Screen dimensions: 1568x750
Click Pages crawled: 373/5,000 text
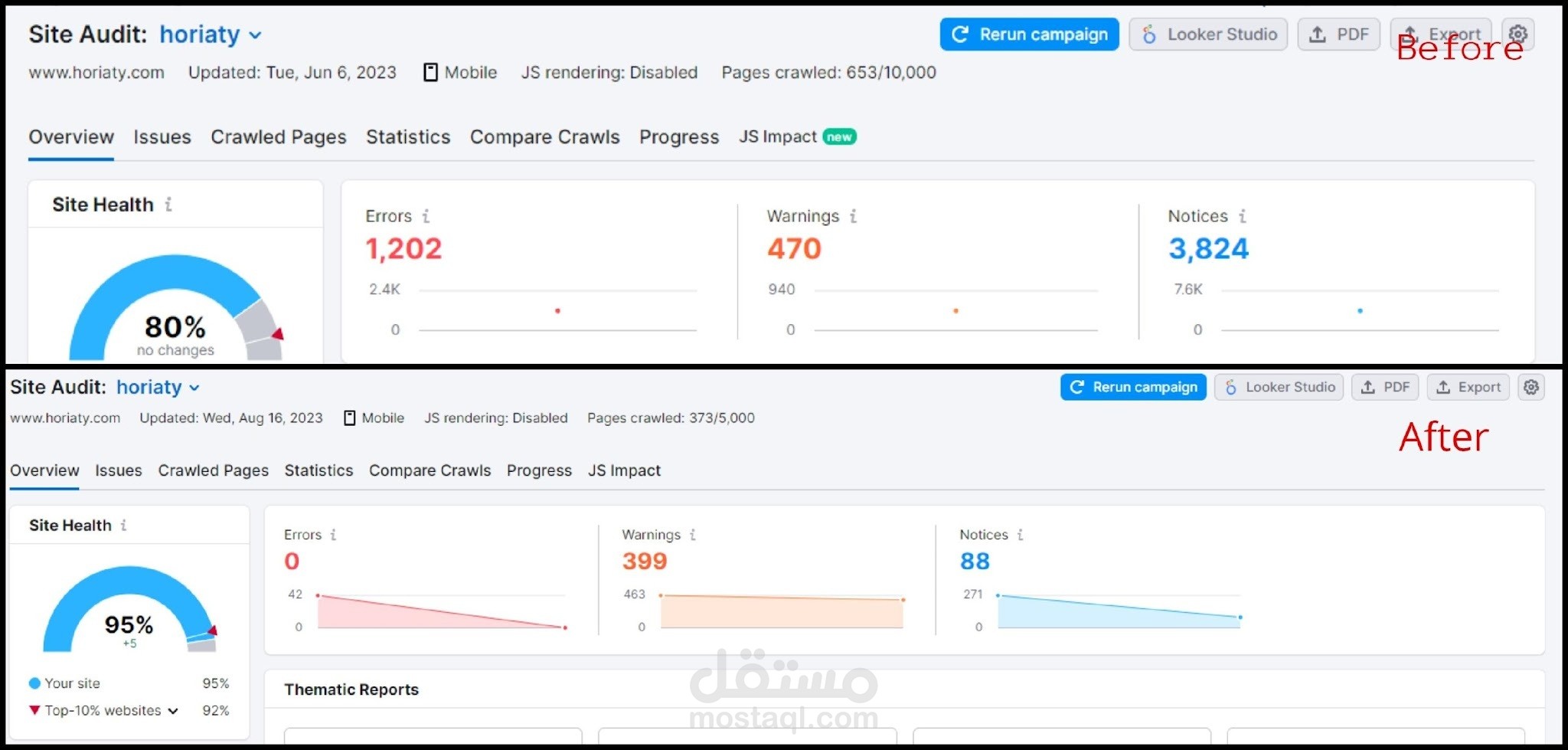(671, 418)
